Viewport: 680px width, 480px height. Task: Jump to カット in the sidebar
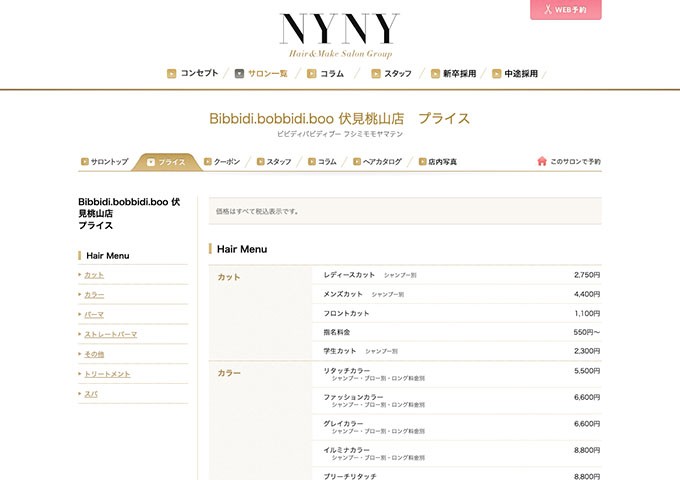tap(94, 275)
